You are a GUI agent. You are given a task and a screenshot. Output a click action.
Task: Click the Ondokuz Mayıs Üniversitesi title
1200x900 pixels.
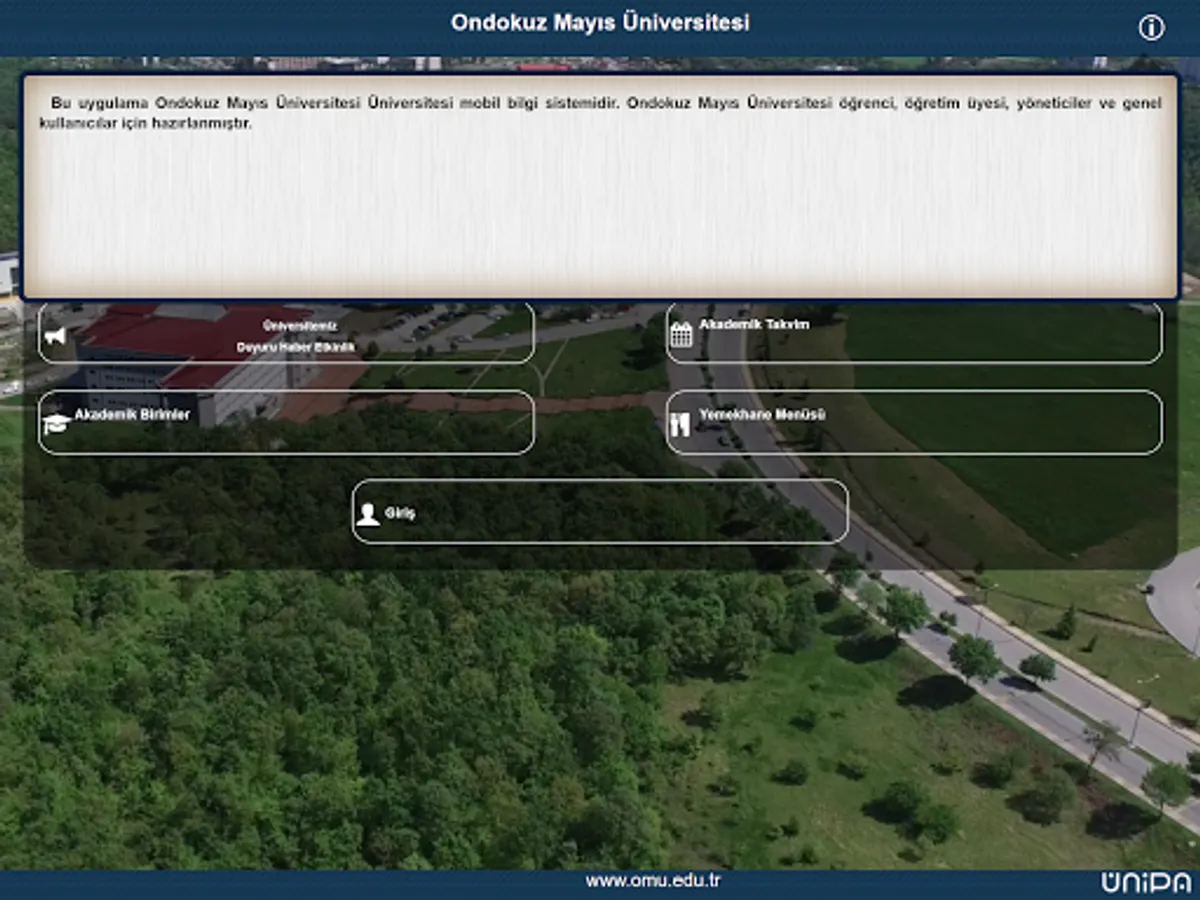600,22
